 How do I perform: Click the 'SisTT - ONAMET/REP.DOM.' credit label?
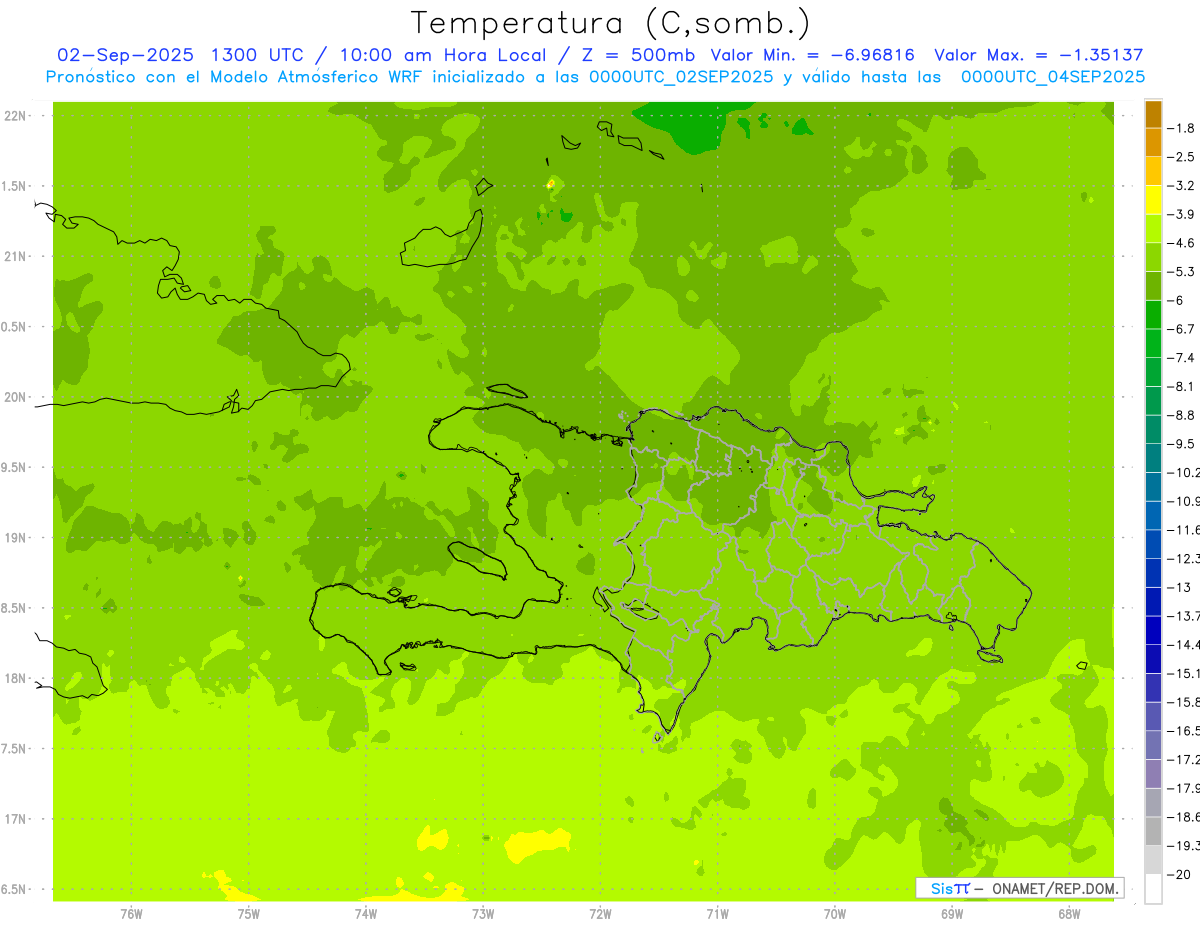pyautogui.click(x=1020, y=888)
